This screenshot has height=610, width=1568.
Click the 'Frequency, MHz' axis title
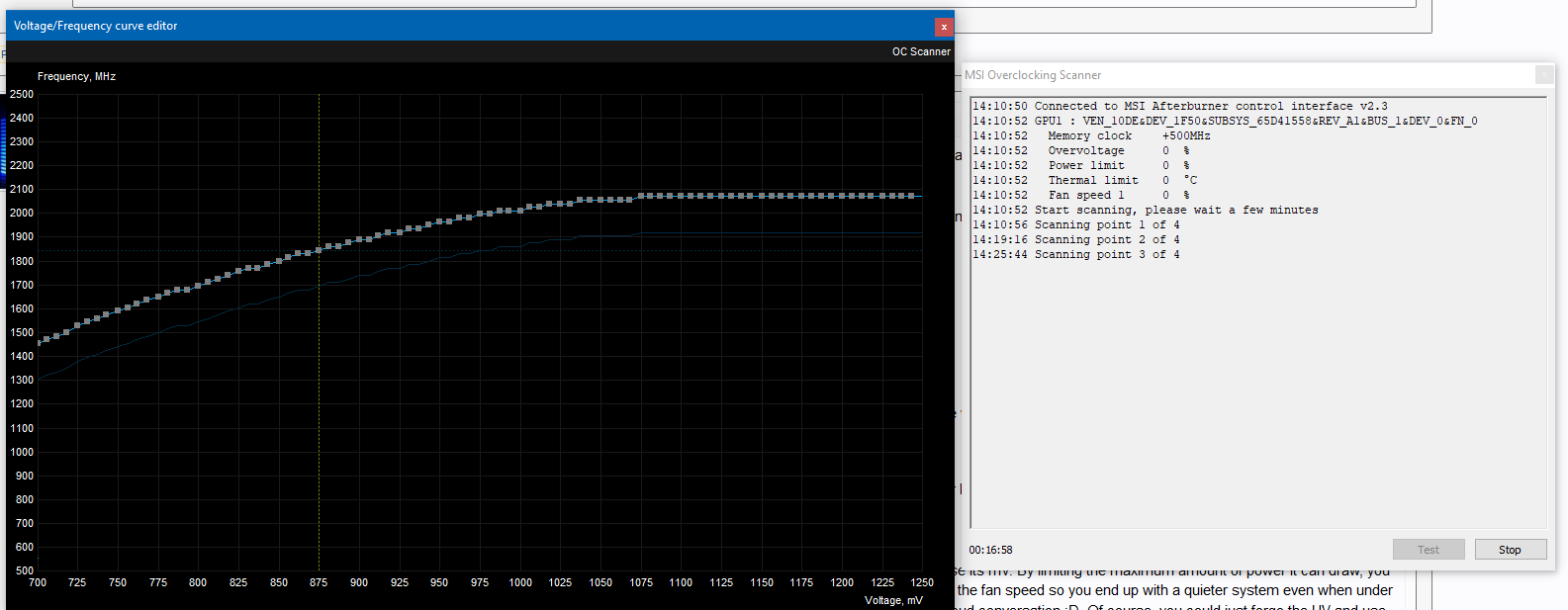(76, 76)
